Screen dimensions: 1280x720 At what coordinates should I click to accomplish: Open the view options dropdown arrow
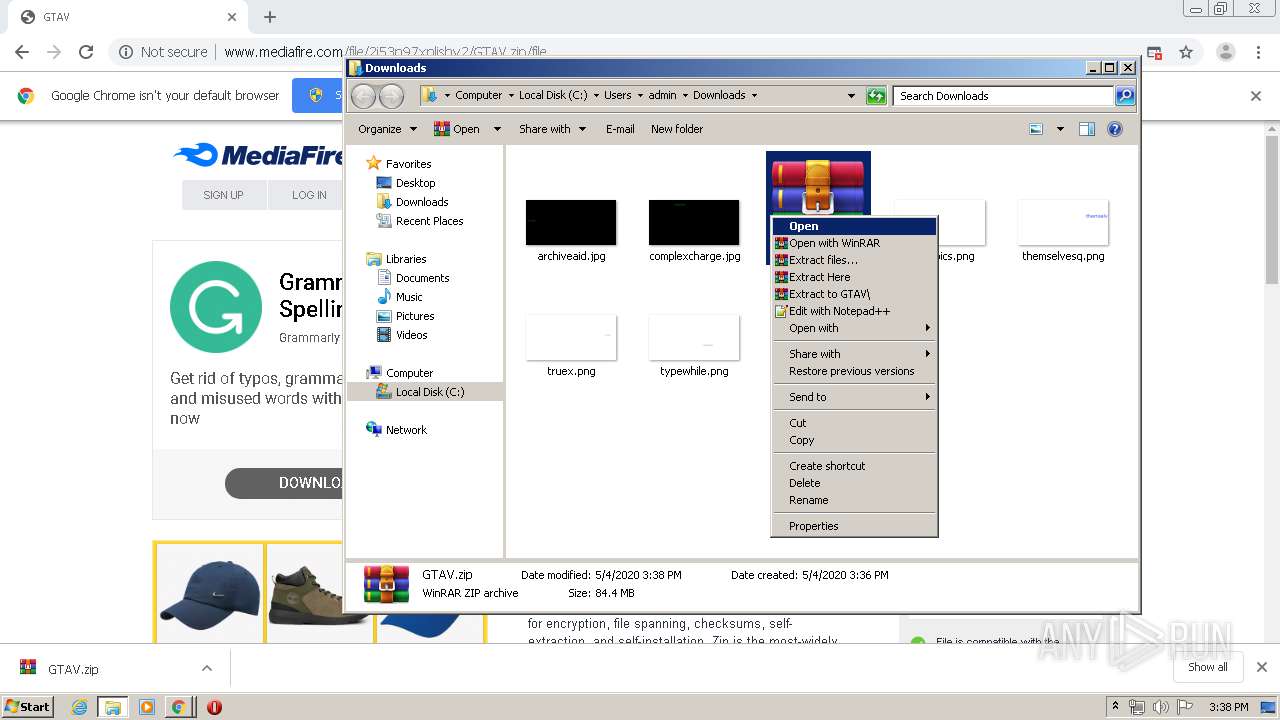(x=1060, y=129)
